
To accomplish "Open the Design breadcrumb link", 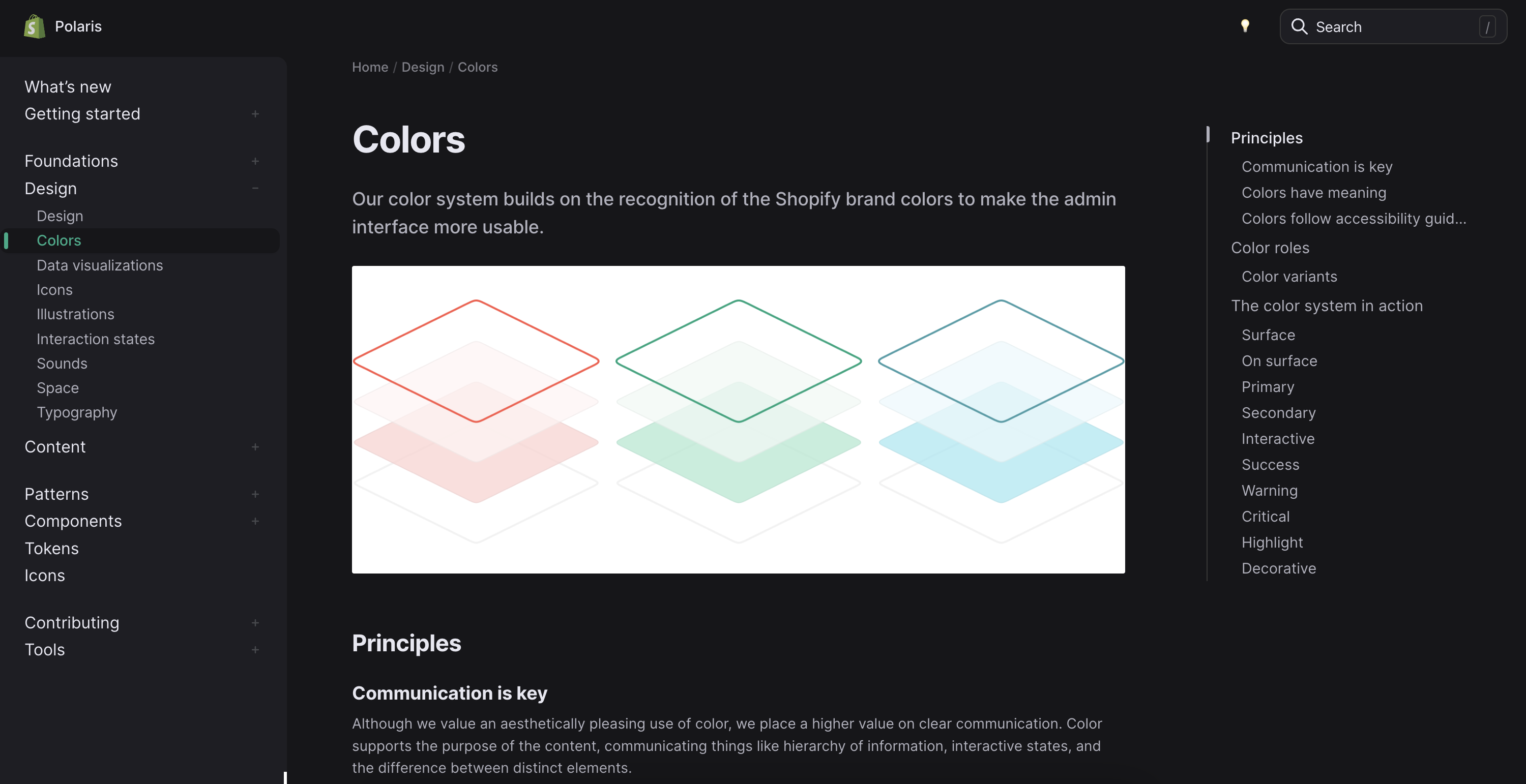I will 422,67.
